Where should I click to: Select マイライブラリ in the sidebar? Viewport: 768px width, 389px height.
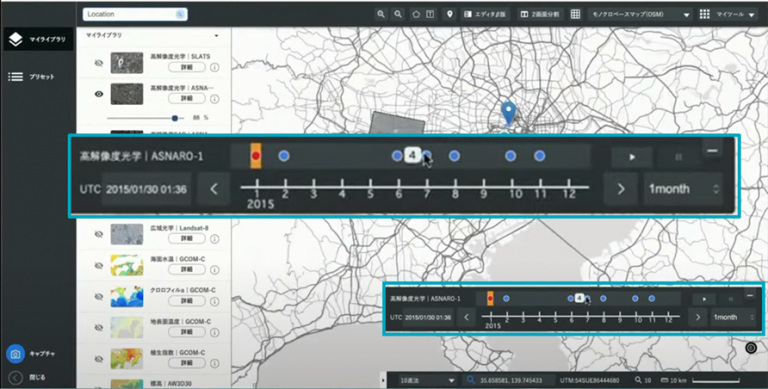pyautogui.click(x=39, y=39)
